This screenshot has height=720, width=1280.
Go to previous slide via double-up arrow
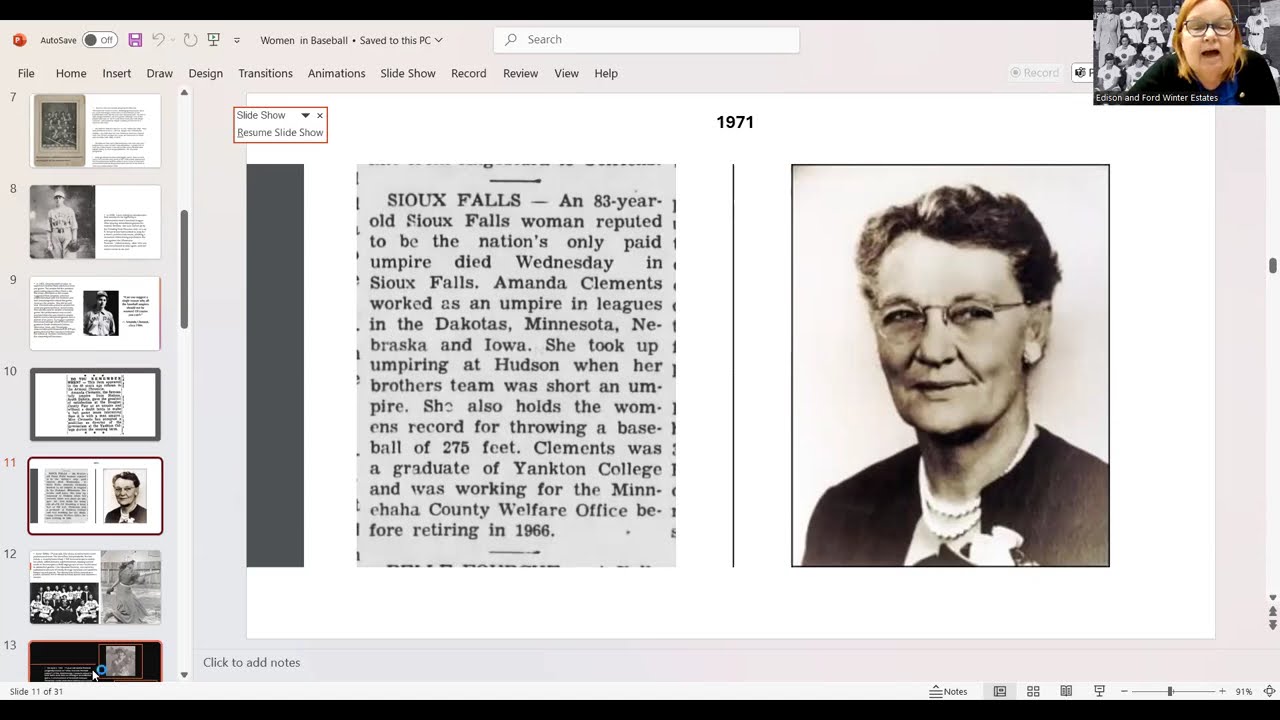point(1273,611)
